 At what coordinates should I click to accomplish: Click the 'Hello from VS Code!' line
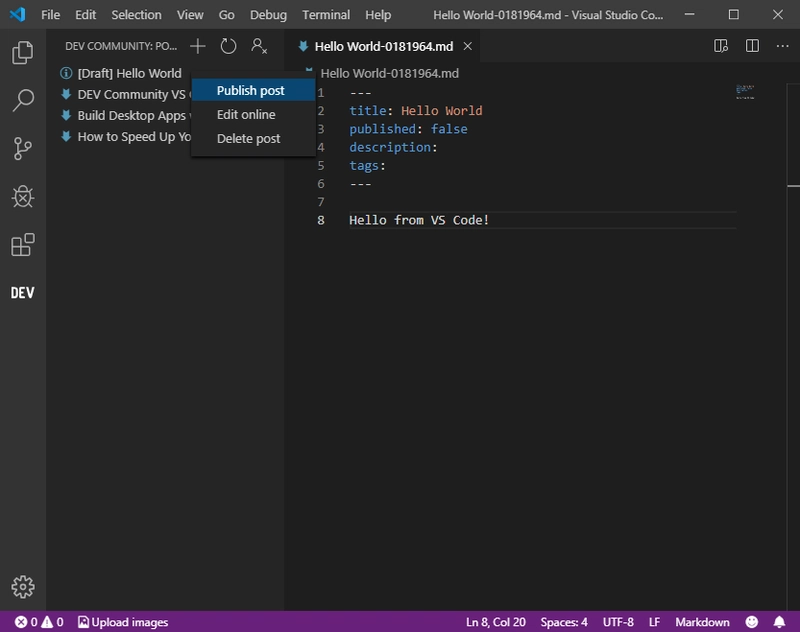(x=419, y=220)
